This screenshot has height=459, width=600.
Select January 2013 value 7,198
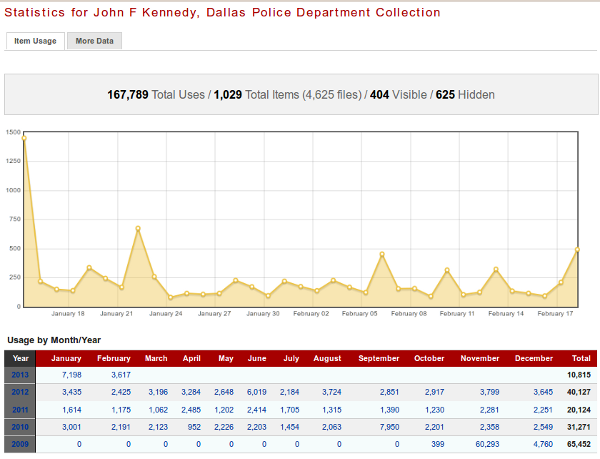[72, 375]
